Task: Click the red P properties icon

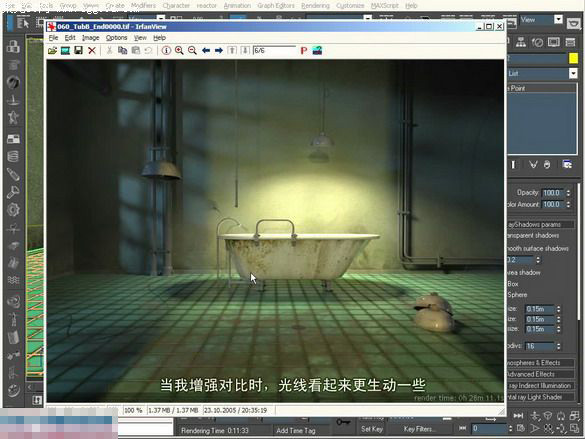Action: [304, 50]
